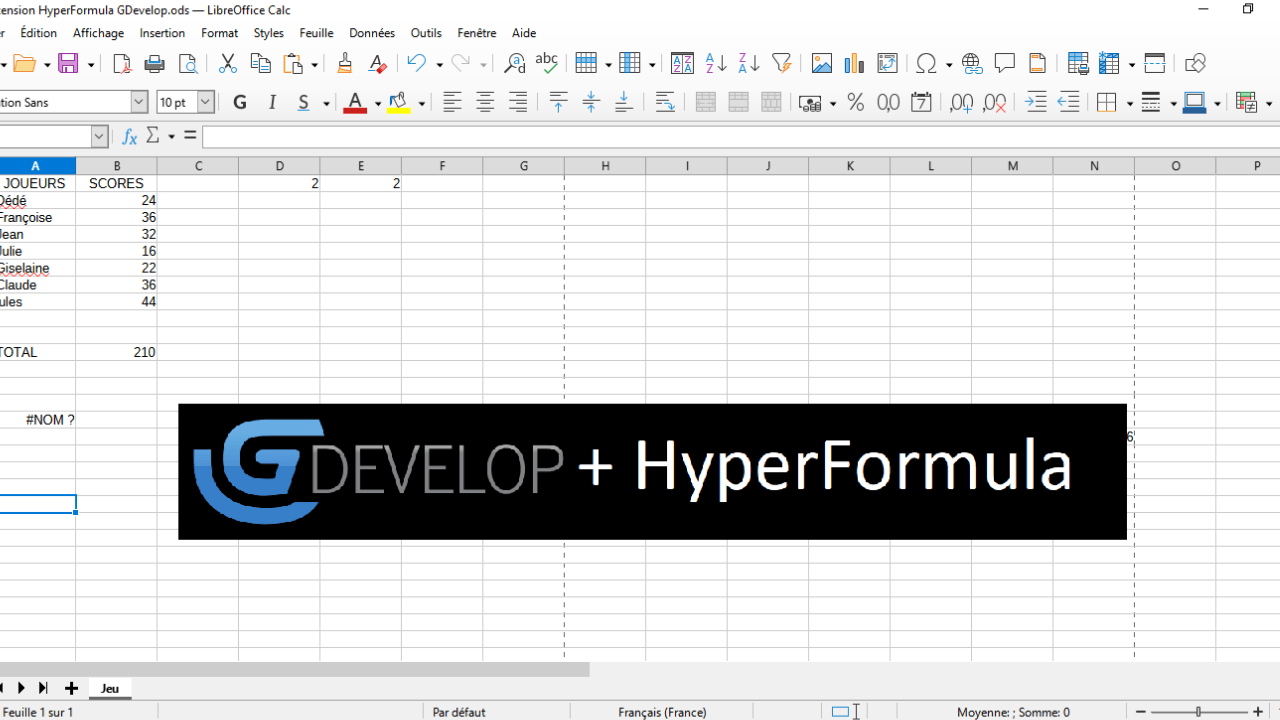Image resolution: width=1280 pixels, height=720 pixels.
Task: Click the Insert Chart icon
Action: (853, 63)
